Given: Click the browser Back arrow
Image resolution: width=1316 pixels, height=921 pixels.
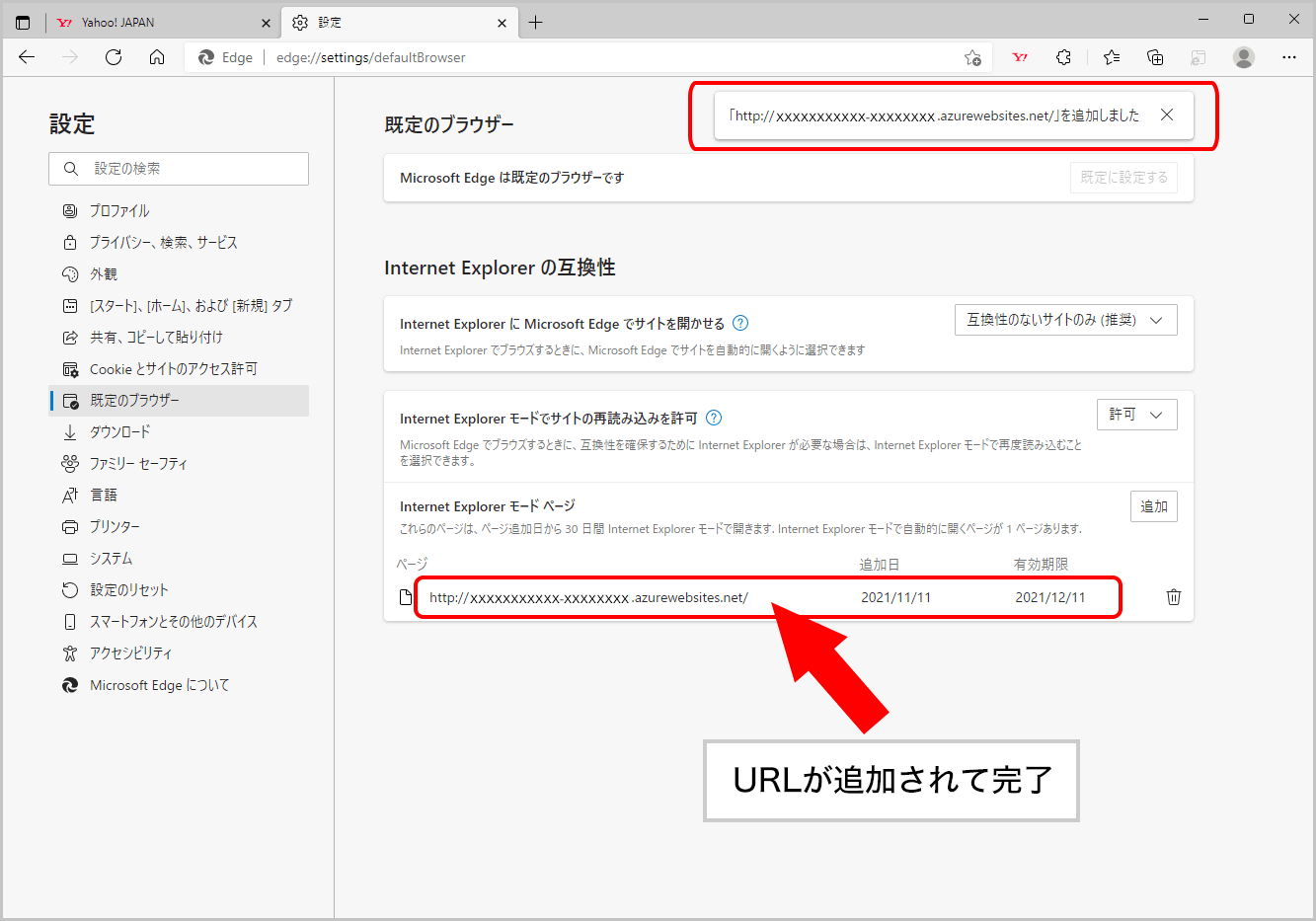Looking at the screenshot, I should (27, 57).
